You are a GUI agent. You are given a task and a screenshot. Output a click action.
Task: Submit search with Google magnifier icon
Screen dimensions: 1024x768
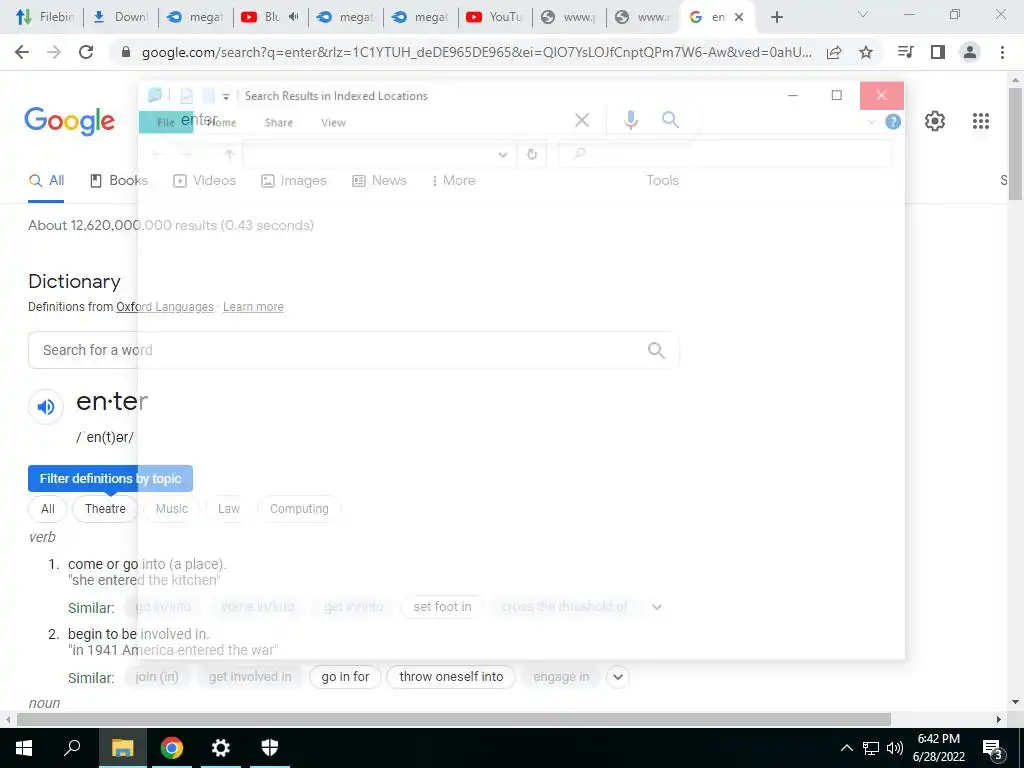point(670,120)
